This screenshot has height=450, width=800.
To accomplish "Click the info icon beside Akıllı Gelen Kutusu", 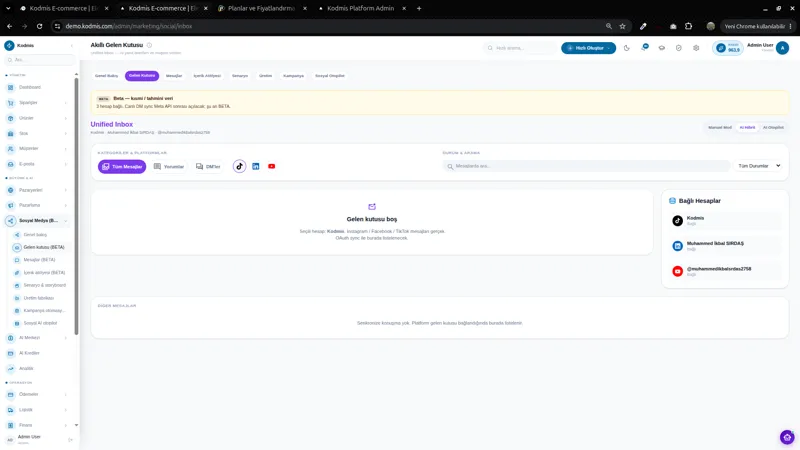I will (149, 45).
